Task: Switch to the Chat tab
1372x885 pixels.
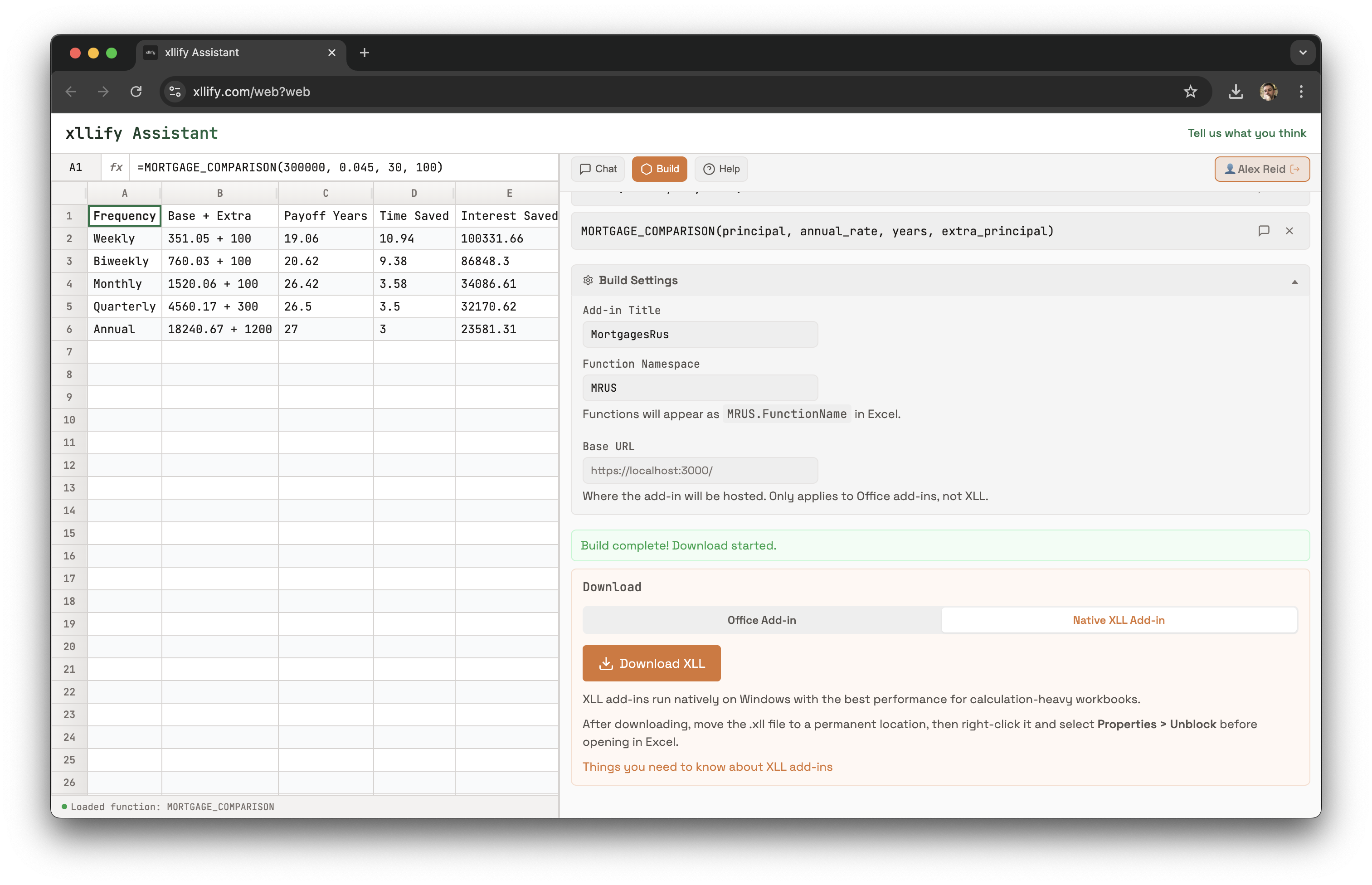Action: click(598, 168)
